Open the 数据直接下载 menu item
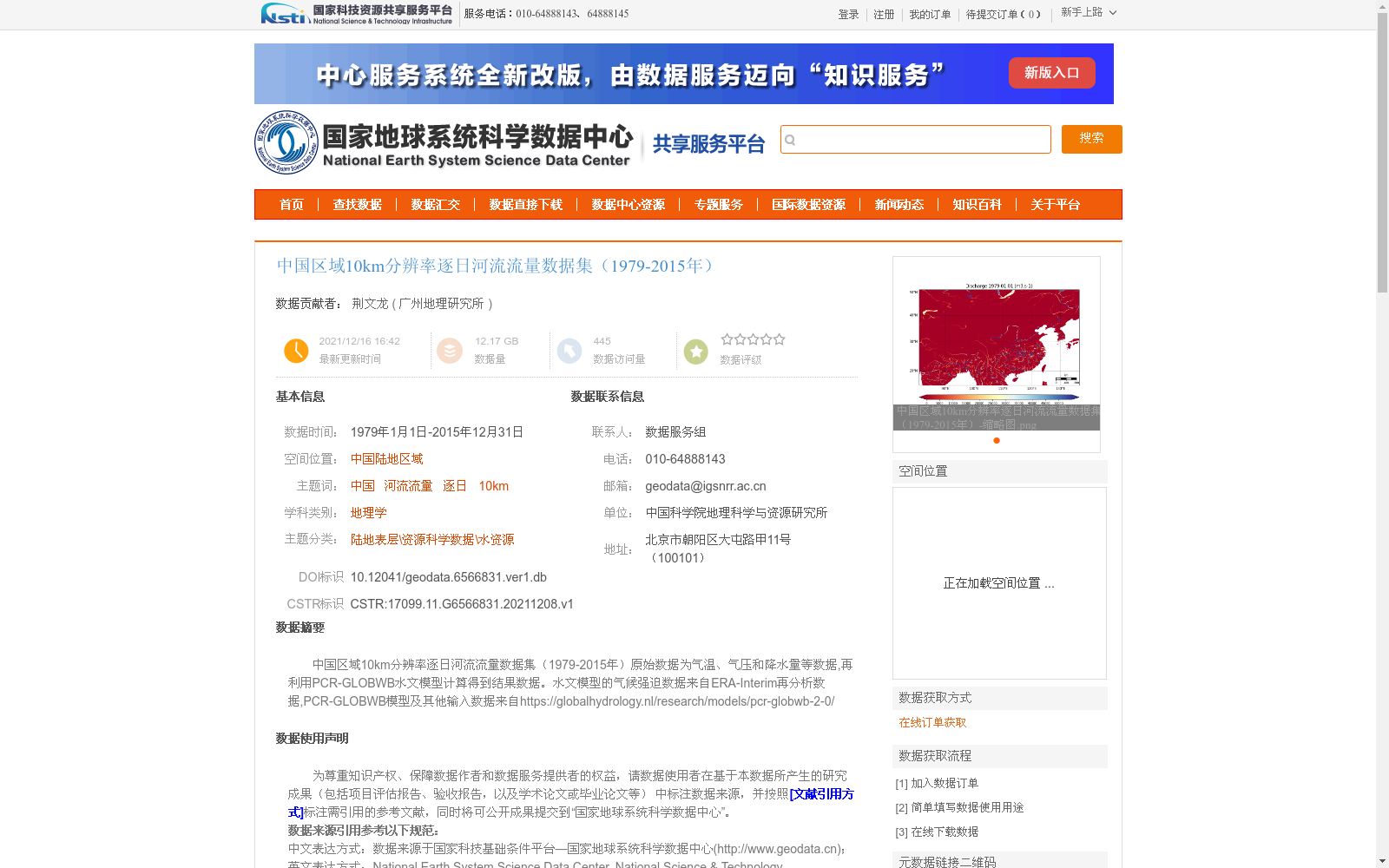 pyautogui.click(x=526, y=205)
